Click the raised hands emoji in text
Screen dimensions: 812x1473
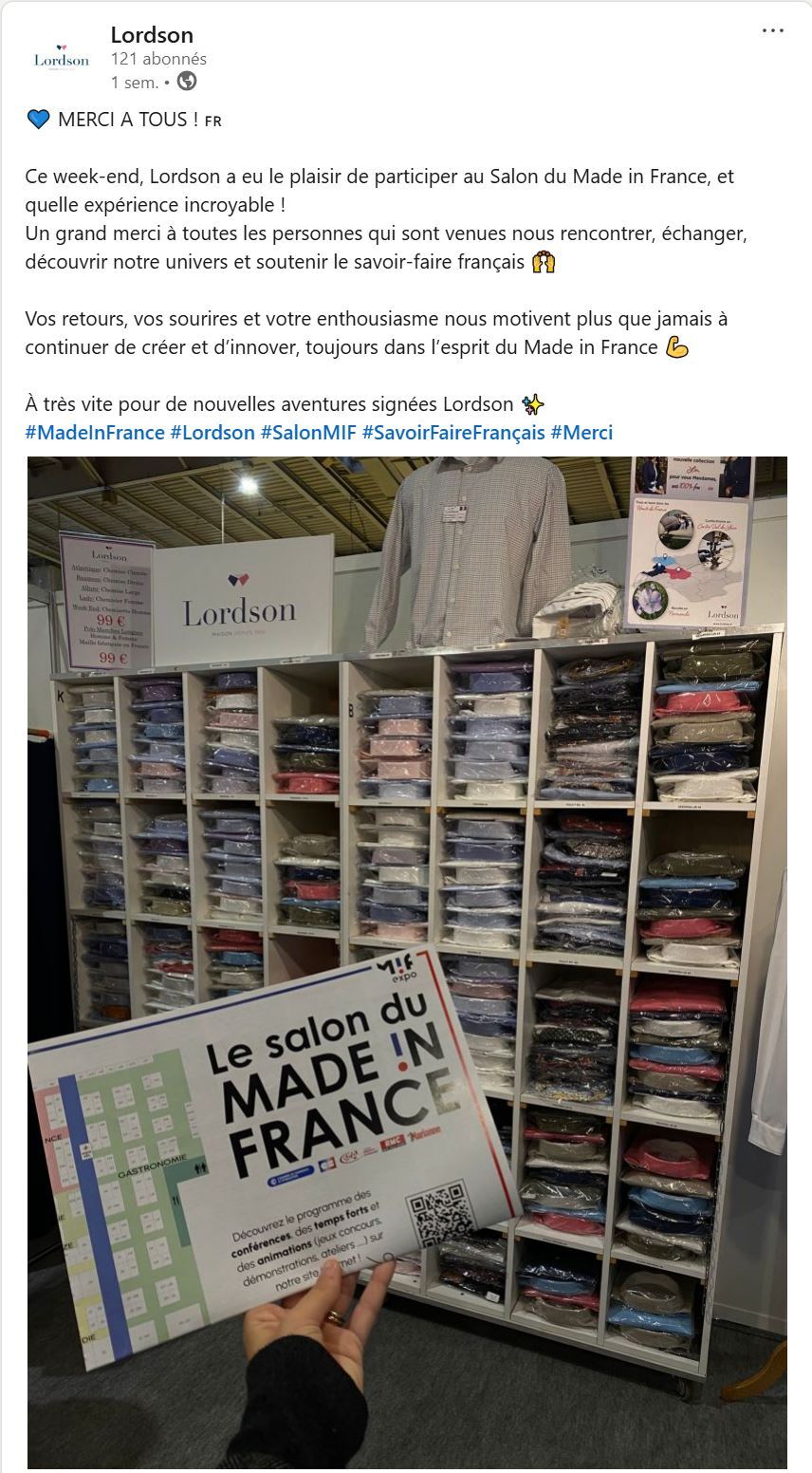[544, 262]
